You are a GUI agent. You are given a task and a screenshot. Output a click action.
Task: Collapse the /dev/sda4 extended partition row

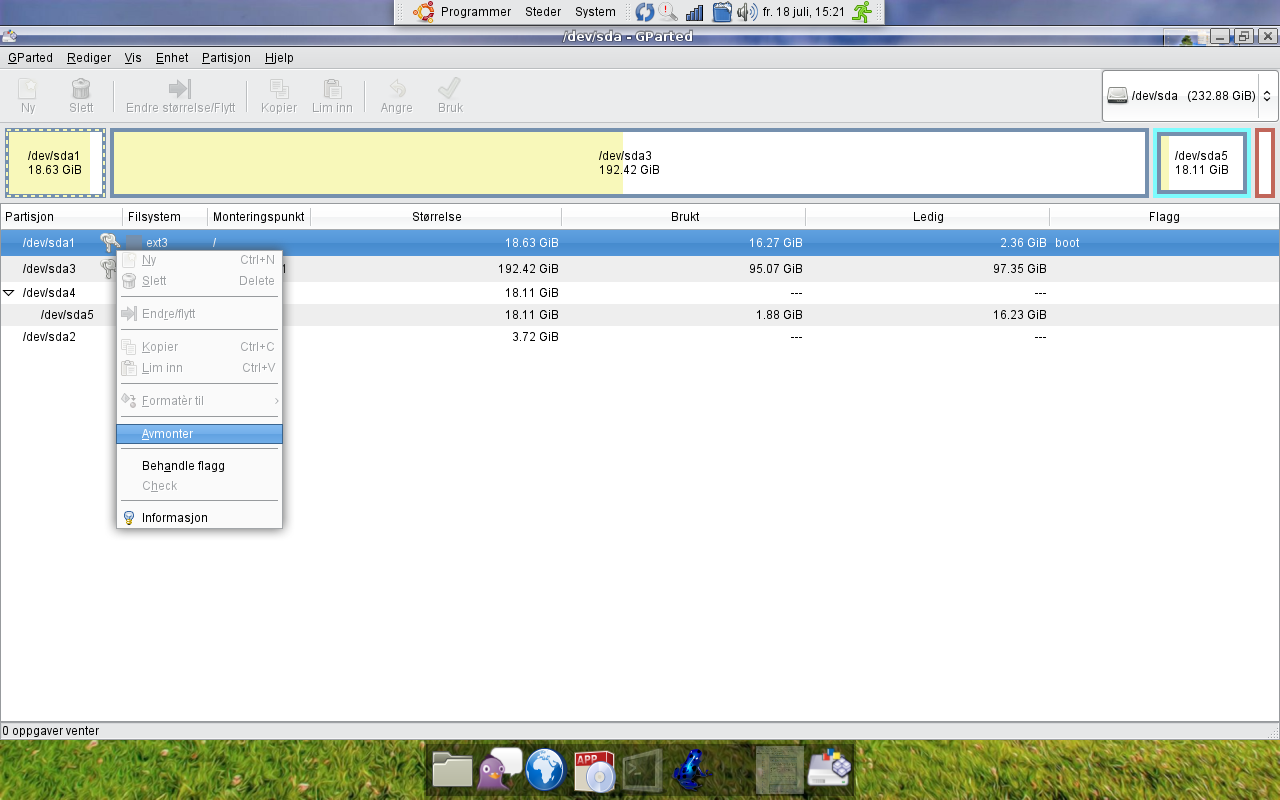pos(9,293)
